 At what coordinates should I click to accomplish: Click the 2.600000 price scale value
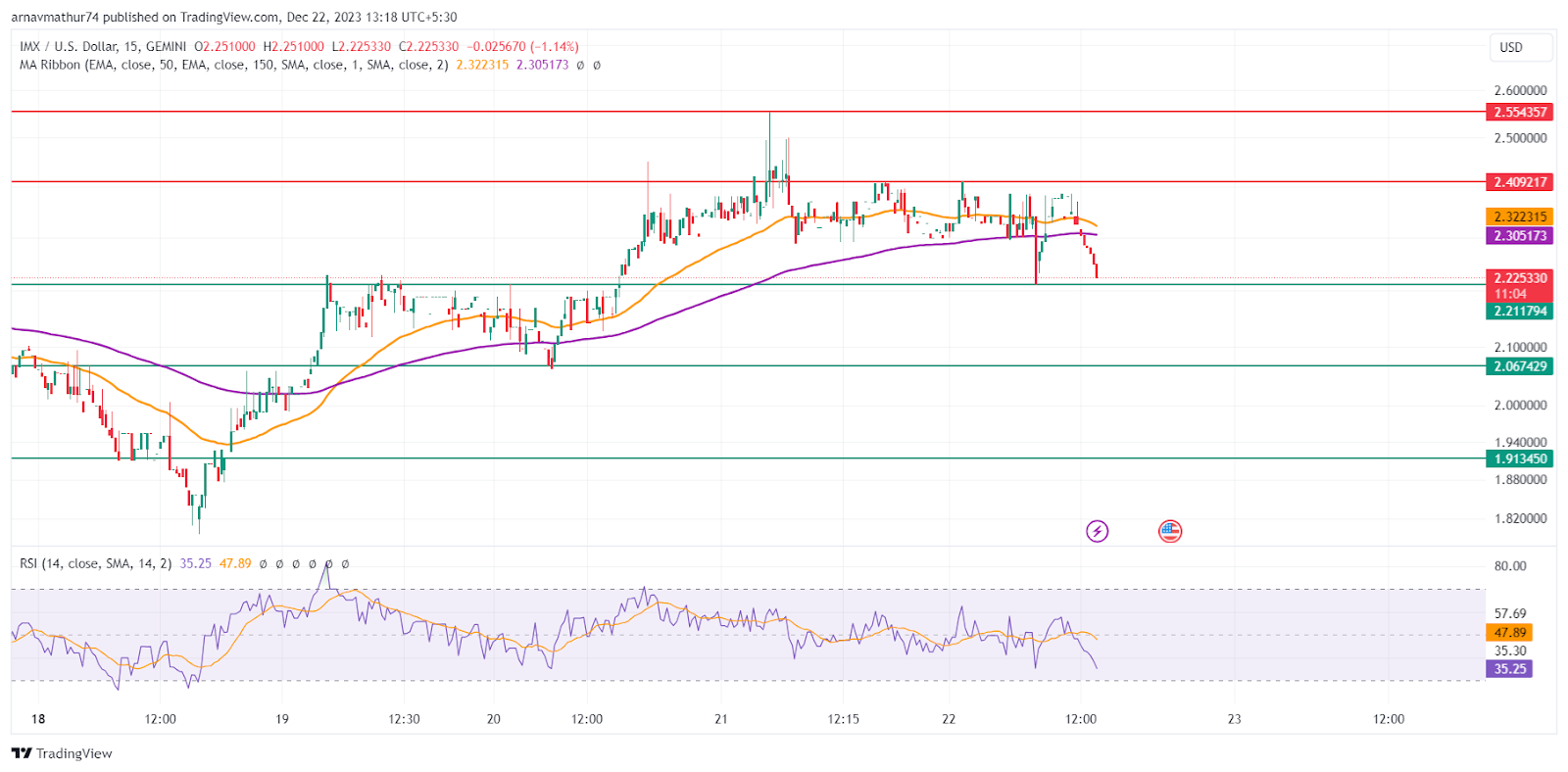coord(1520,90)
